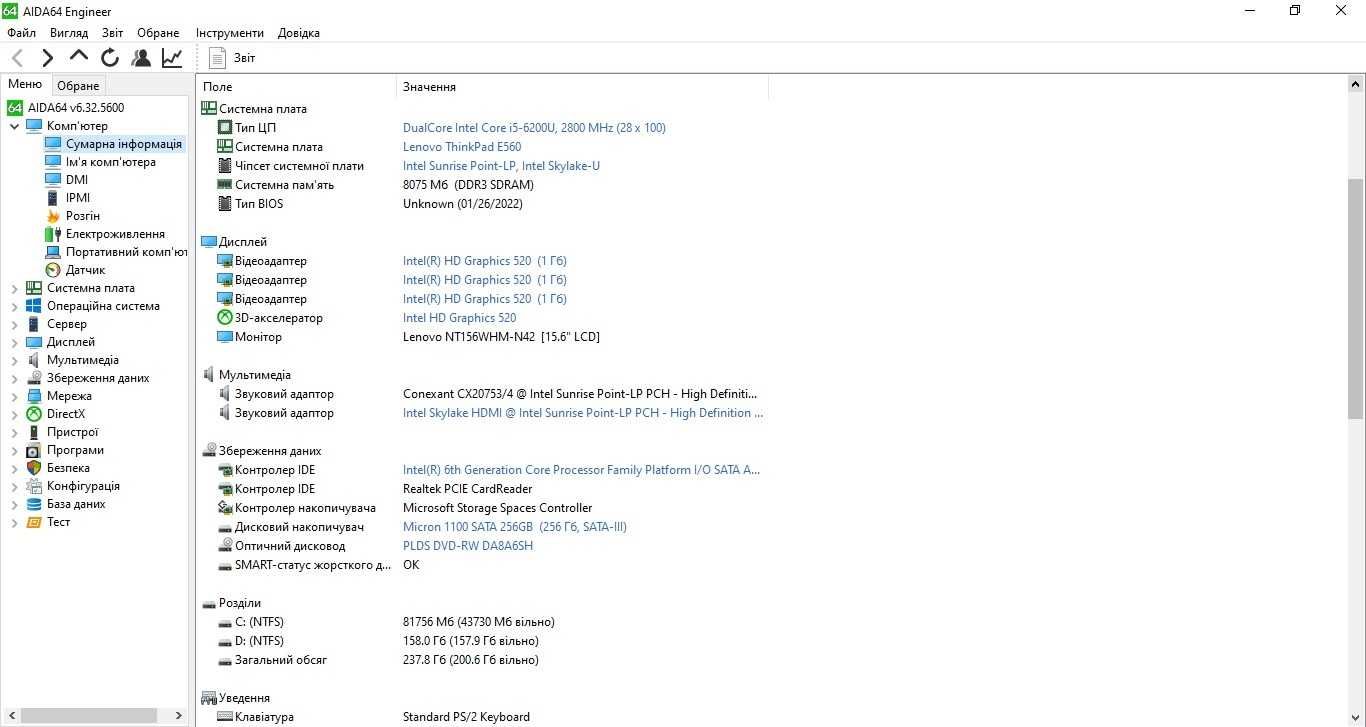This screenshot has height=727, width=1366.
Task: Expand the Системна плата tree node
Action: tap(14, 288)
